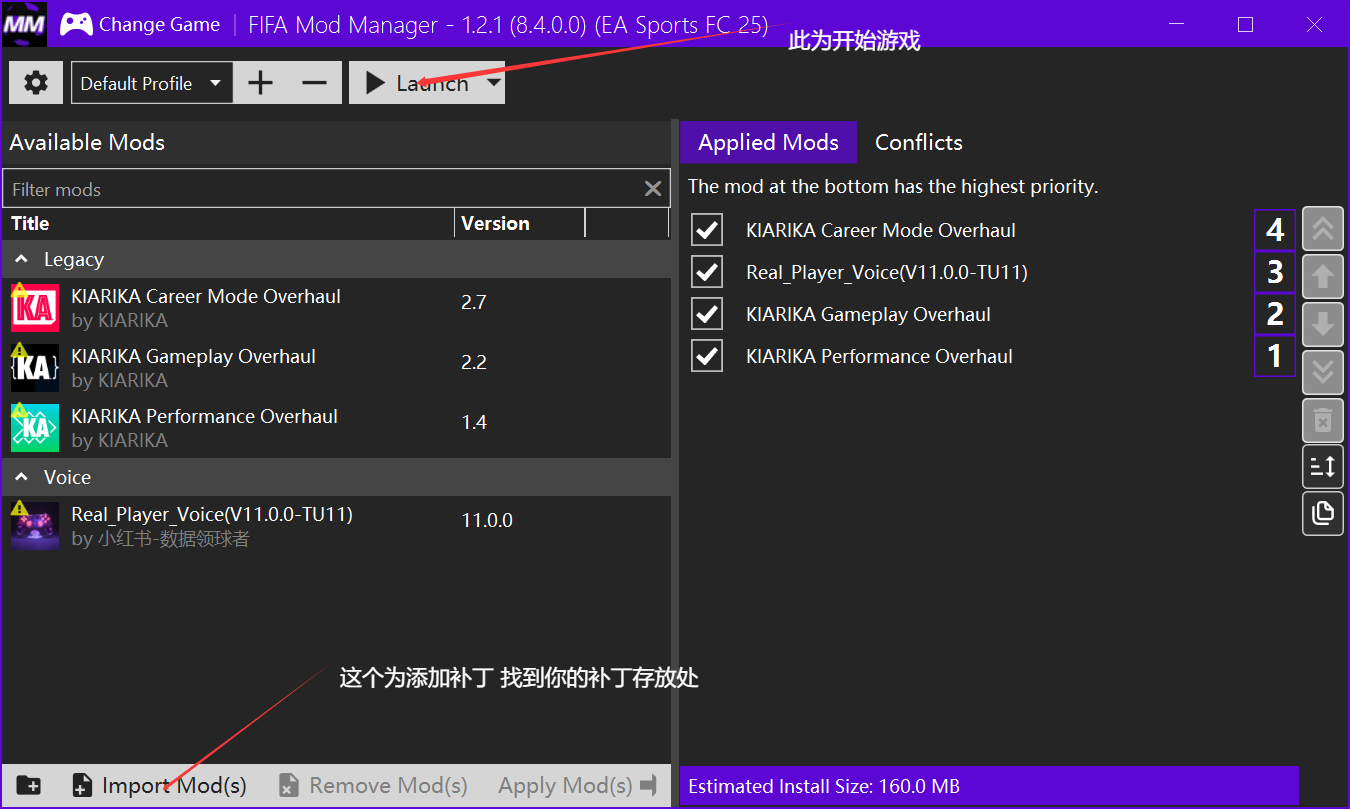
Task: Move mod up one position
Action: 1322,277
